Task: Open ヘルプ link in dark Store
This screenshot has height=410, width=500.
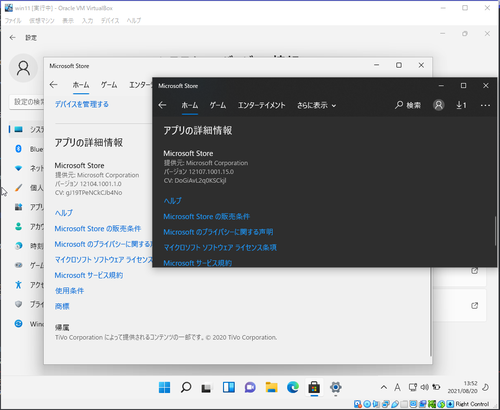Action: (172, 201)
